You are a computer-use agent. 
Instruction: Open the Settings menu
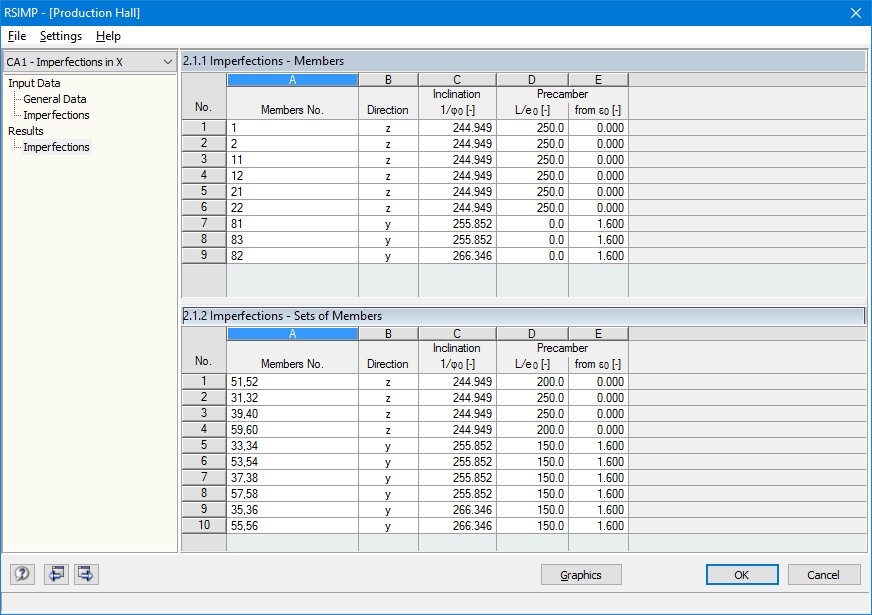(61, 36)
